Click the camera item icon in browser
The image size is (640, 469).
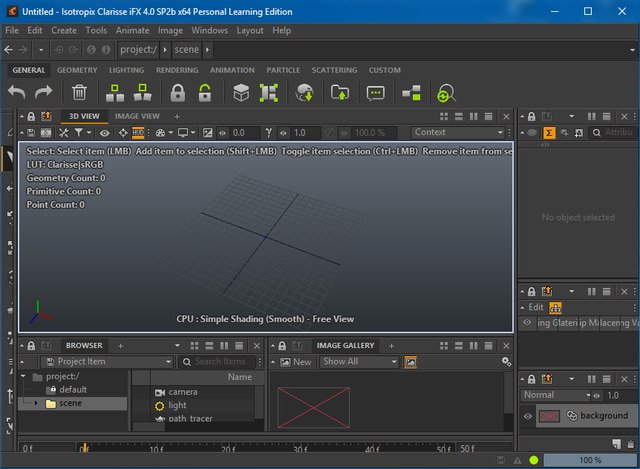(158, 392)
